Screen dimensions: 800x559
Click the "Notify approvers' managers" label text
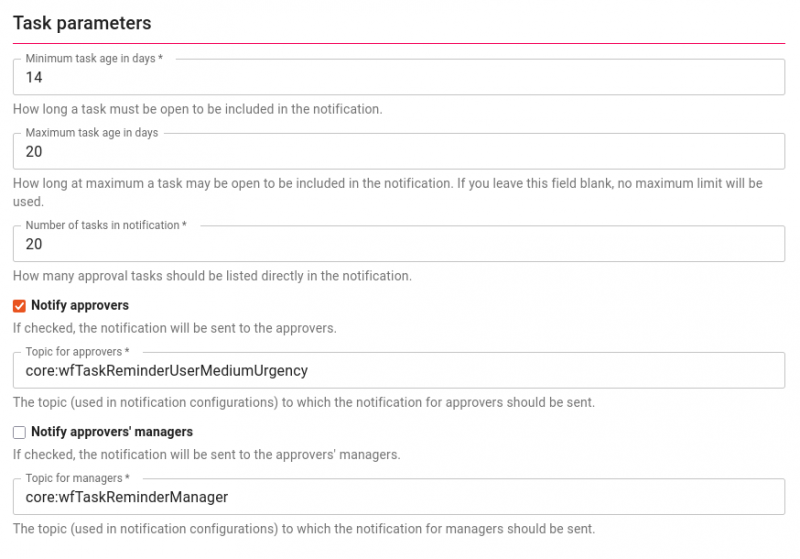pyautogui.click(x=112, y=432)
